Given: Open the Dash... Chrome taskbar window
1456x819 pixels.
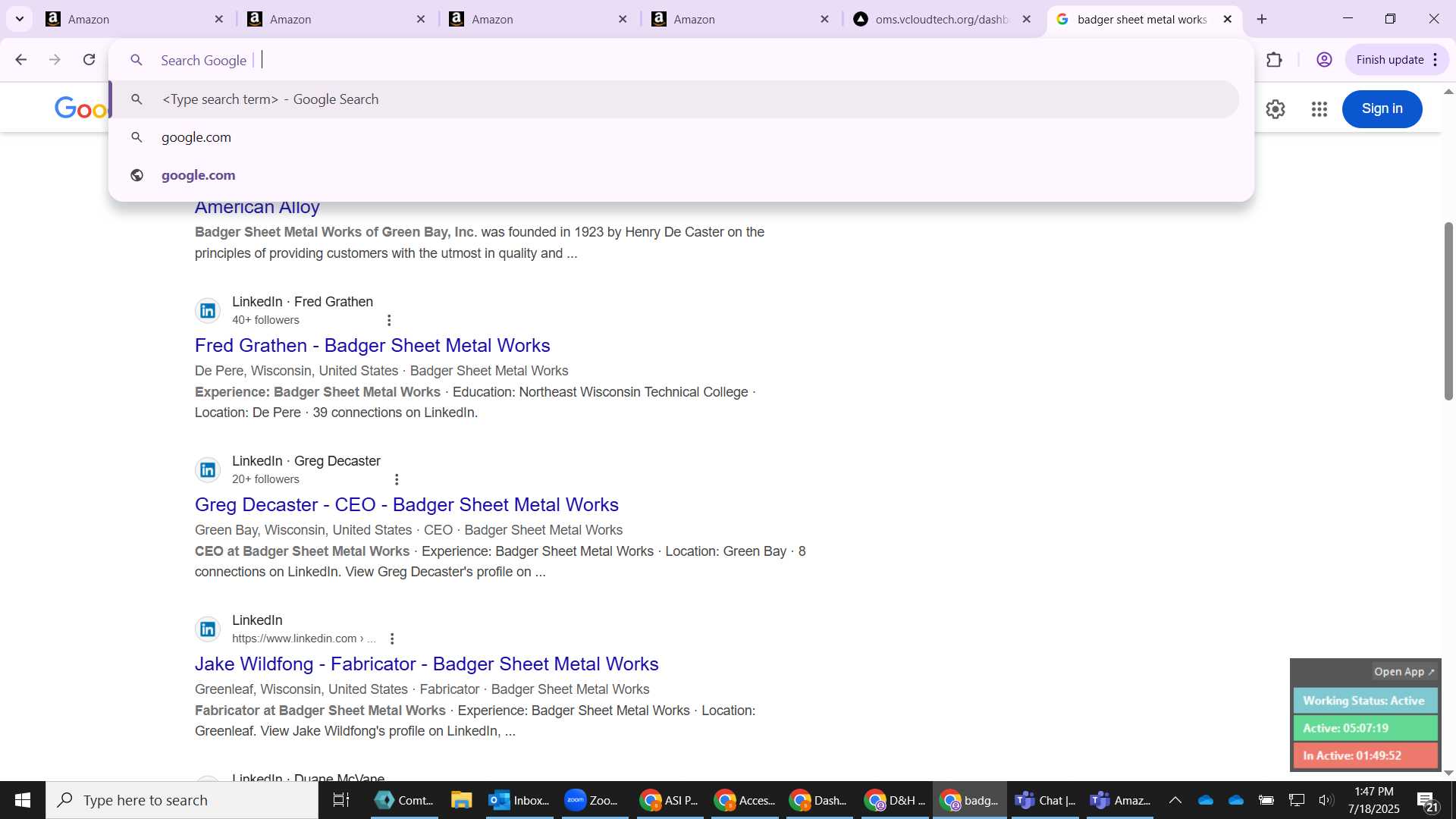Looking at the screenshot, I should pyautogui.click(x=819, y=800).
